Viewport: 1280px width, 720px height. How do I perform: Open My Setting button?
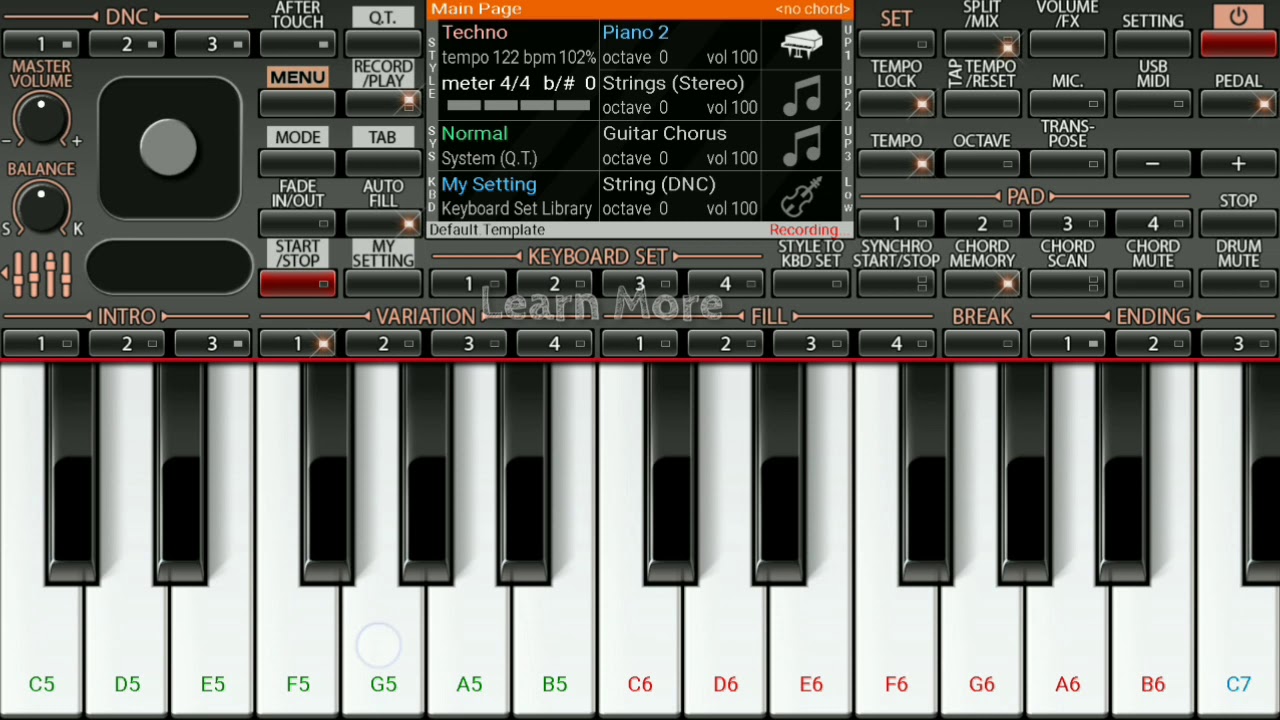[x=383, y=284]
